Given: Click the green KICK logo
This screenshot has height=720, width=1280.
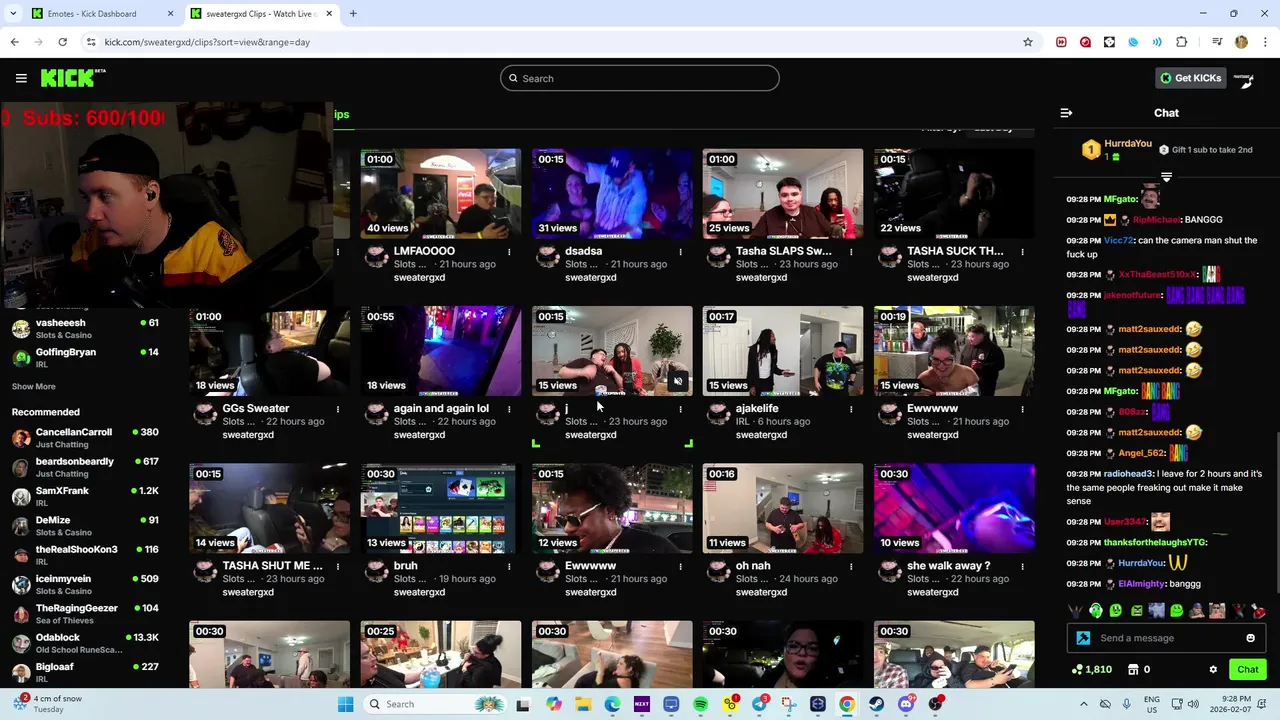Looking at the screenshot, I should pos(73,78).
